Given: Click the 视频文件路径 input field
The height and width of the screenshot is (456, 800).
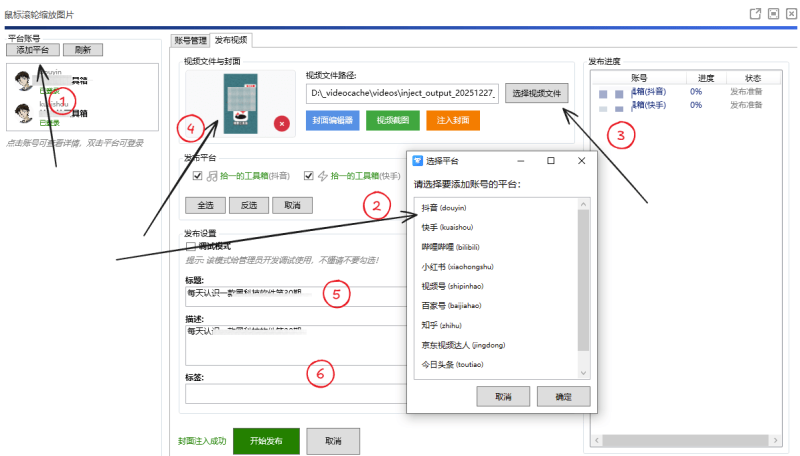Looking at the screenshot, I should 402,93.
